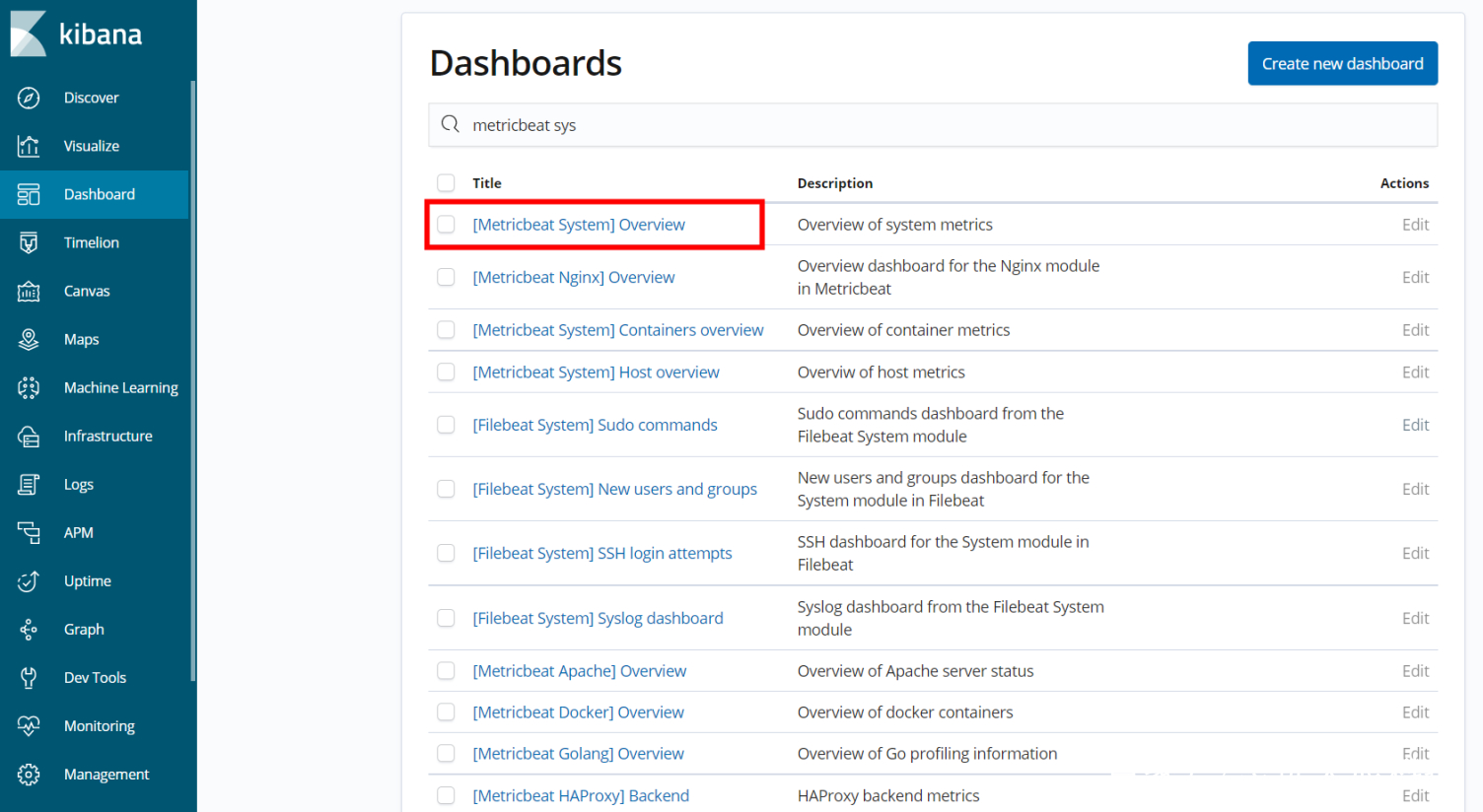Open [Metricbeat Golang] Overview dashboard
This screenshot has height=812, width=1483.
coord(578,754)
